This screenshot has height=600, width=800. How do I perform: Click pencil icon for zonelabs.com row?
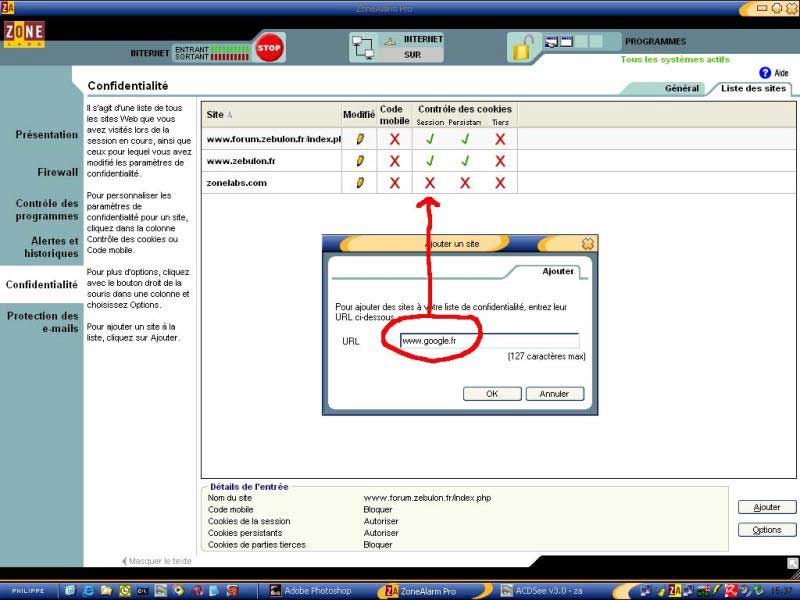[360, 183]
